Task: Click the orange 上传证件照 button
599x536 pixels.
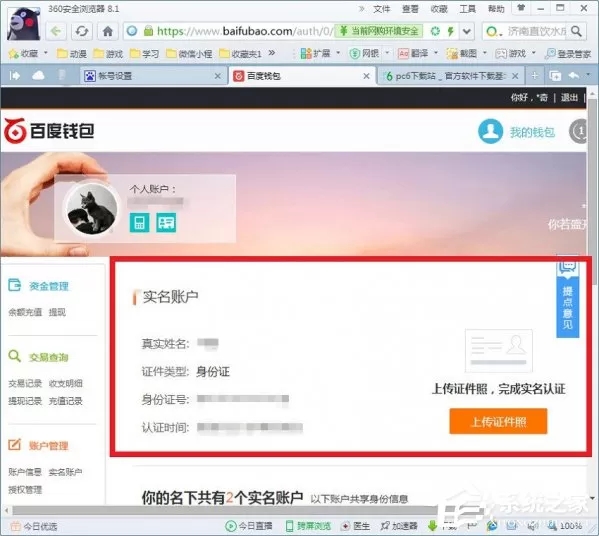Action: click(x=498, y=421)
